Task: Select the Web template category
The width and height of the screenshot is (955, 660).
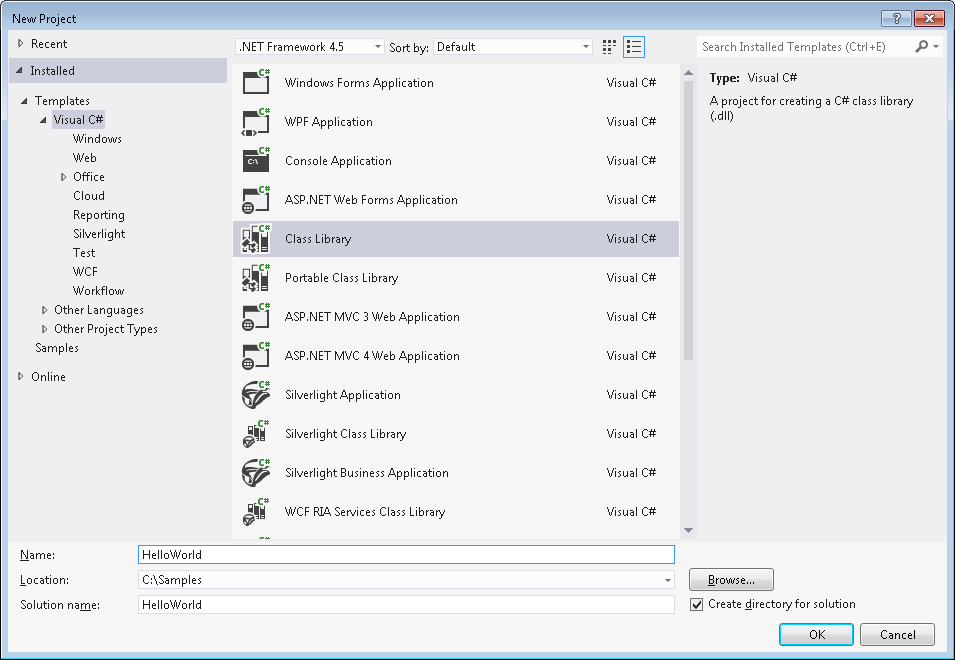Action: click(85, 158)
